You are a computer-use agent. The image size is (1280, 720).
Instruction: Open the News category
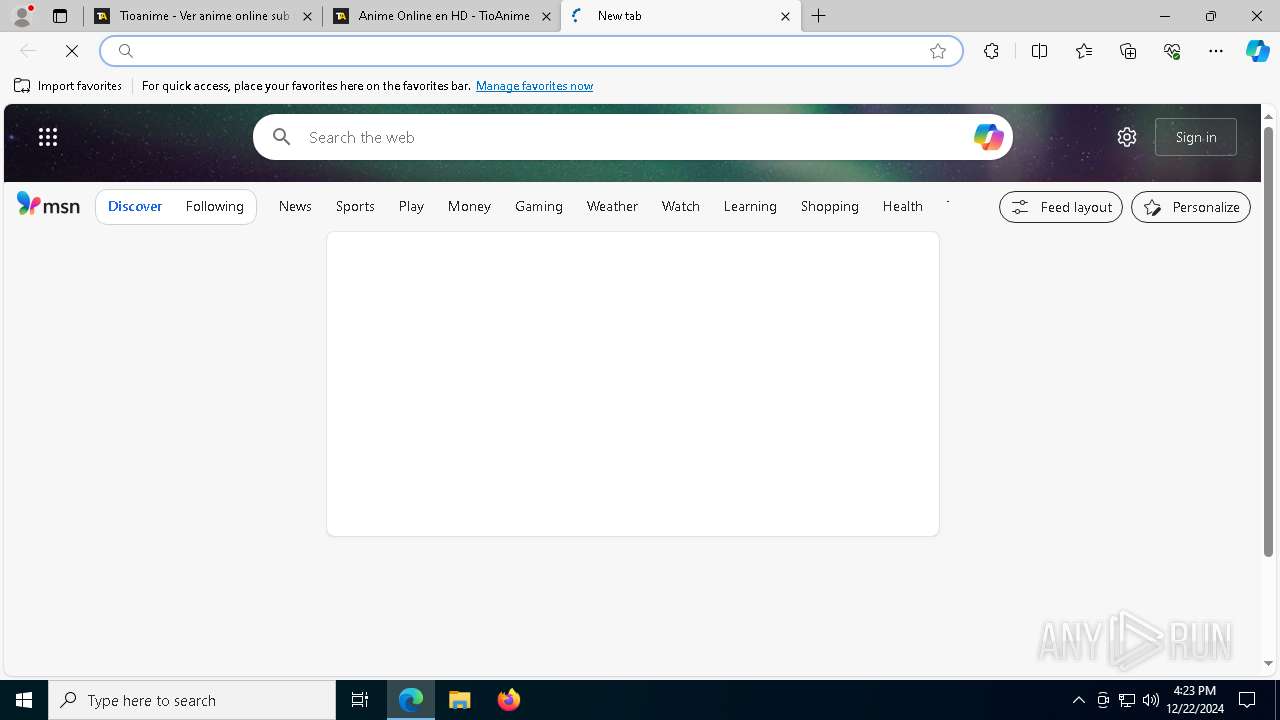(295, 206)
